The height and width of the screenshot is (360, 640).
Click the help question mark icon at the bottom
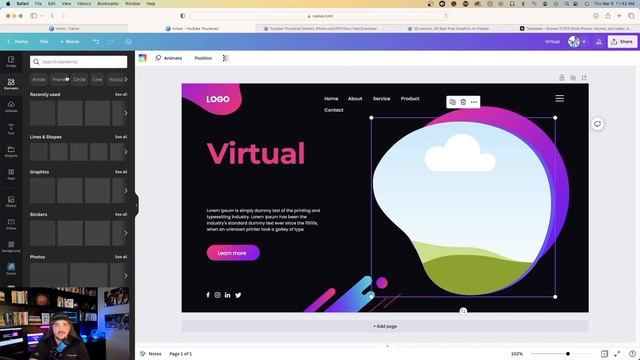tap(632, 354)
